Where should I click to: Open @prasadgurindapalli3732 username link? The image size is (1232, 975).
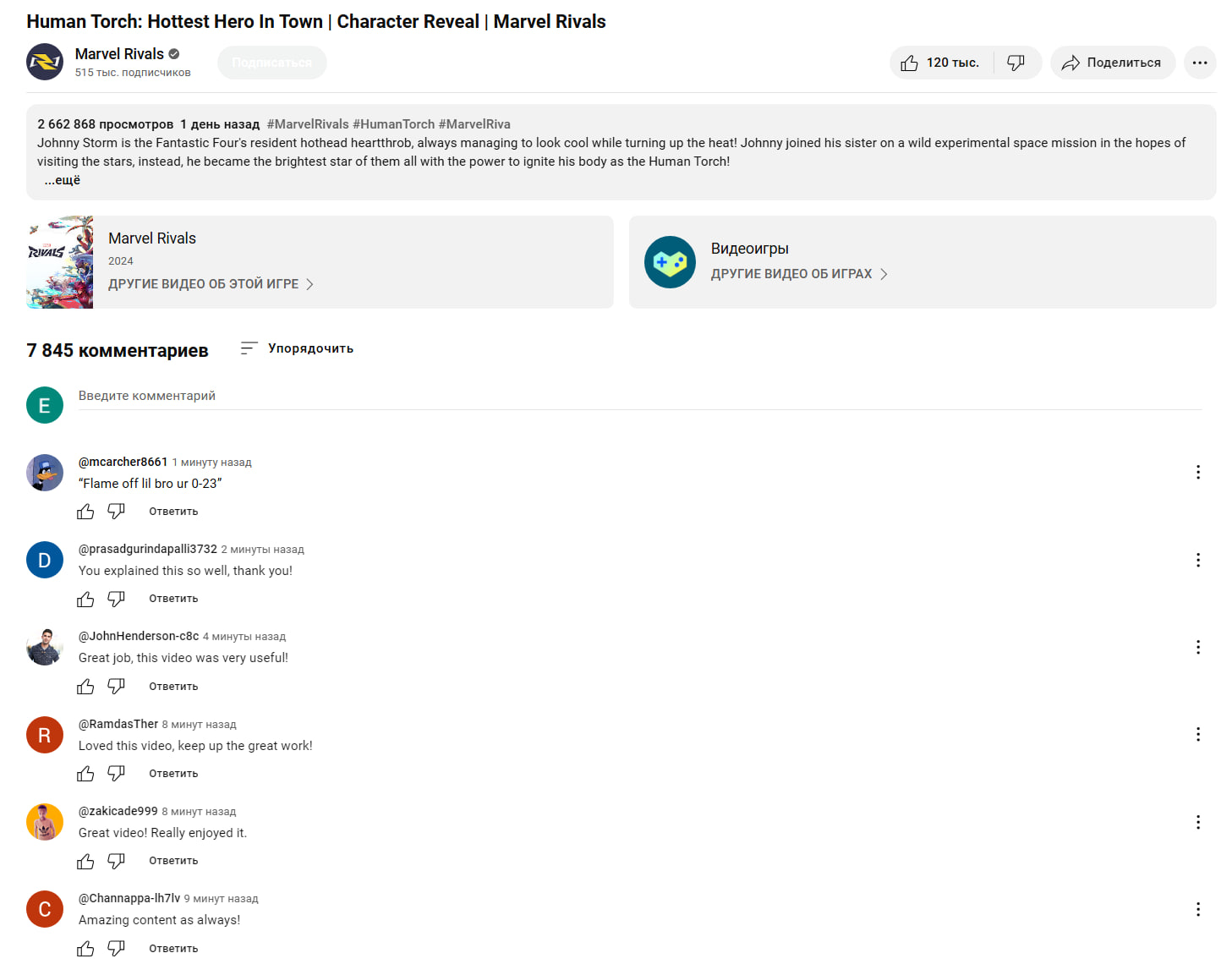click(148, 549)
